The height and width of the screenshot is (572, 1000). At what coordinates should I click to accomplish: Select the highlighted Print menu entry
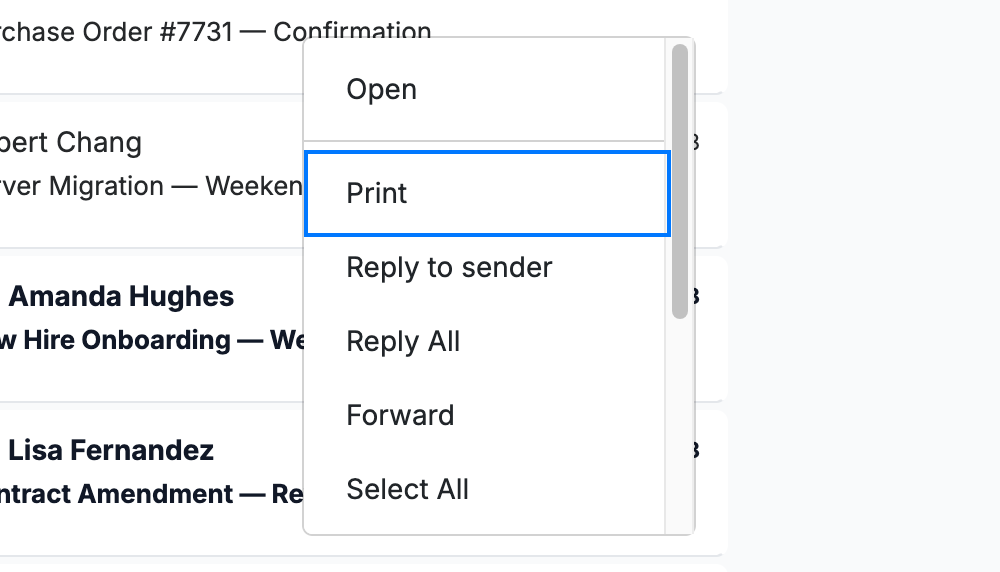487,194
